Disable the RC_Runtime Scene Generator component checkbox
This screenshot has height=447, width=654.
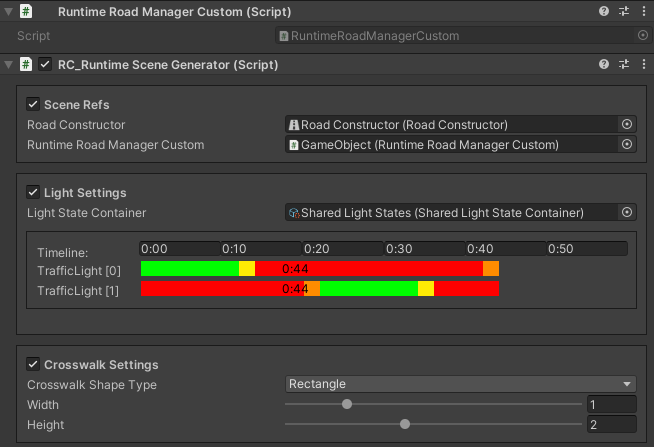[45, 65]
